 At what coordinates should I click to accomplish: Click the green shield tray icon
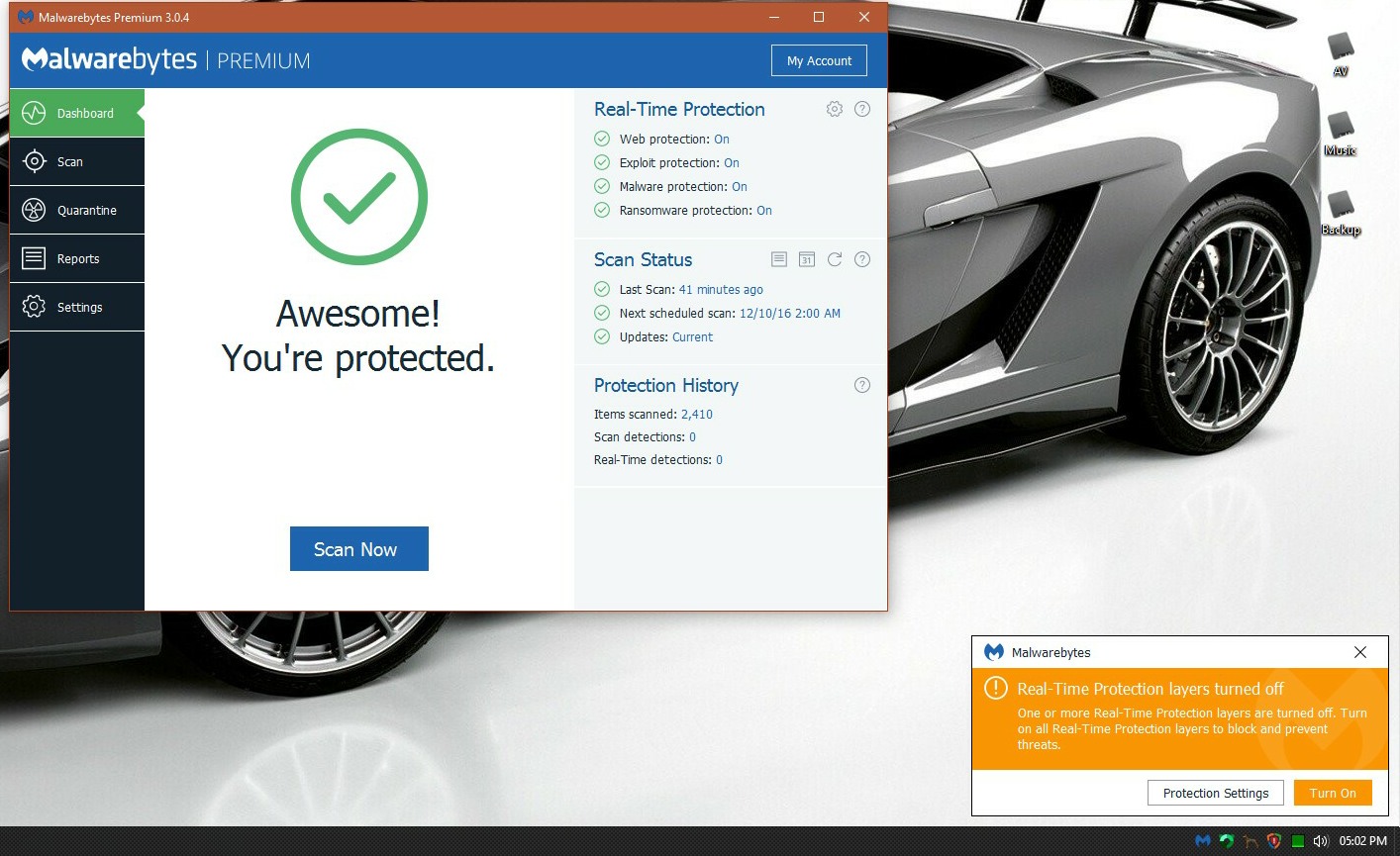coord(1227,841)
